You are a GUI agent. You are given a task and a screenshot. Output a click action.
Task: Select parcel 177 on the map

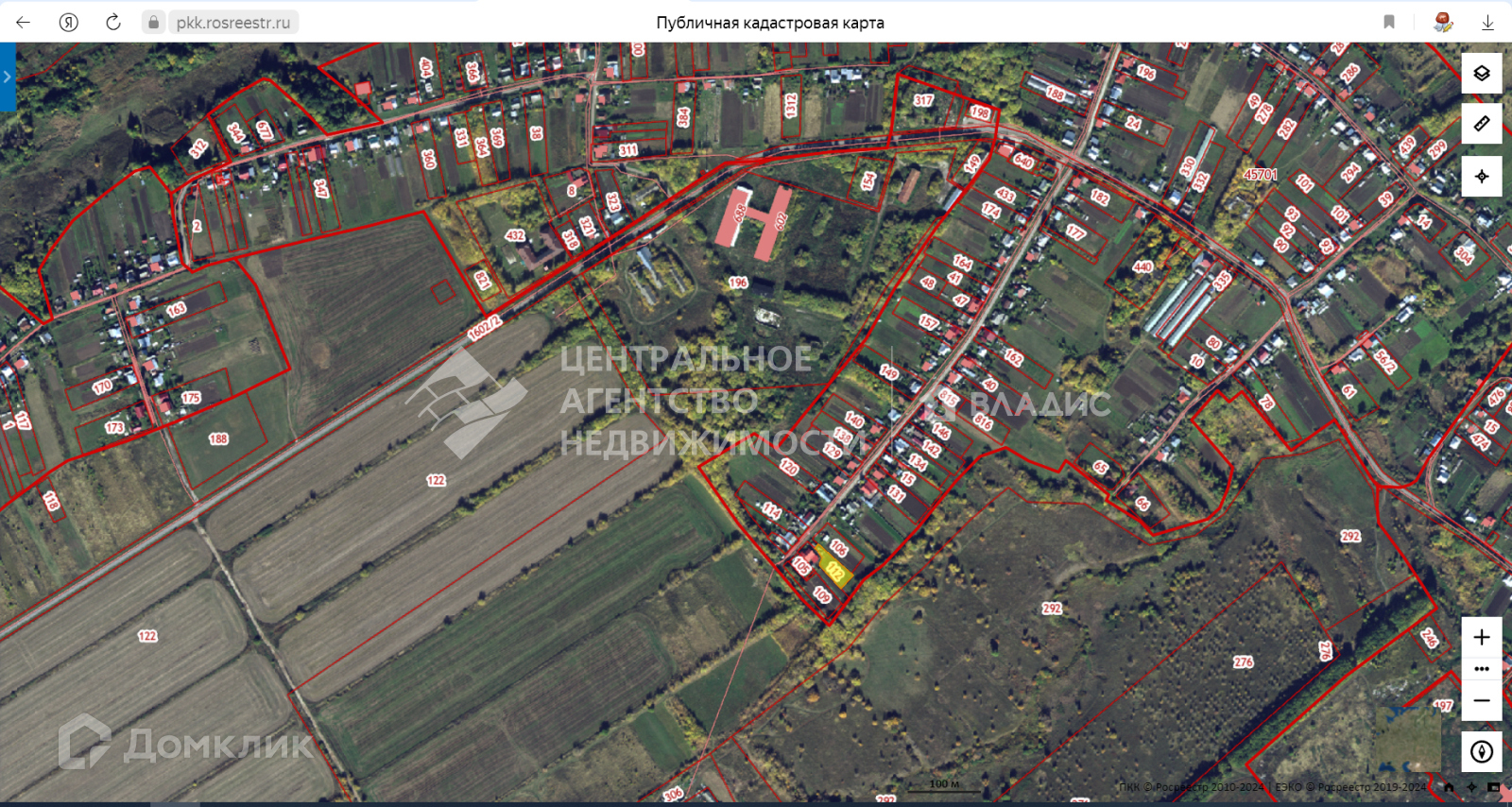coord(1075,232)
